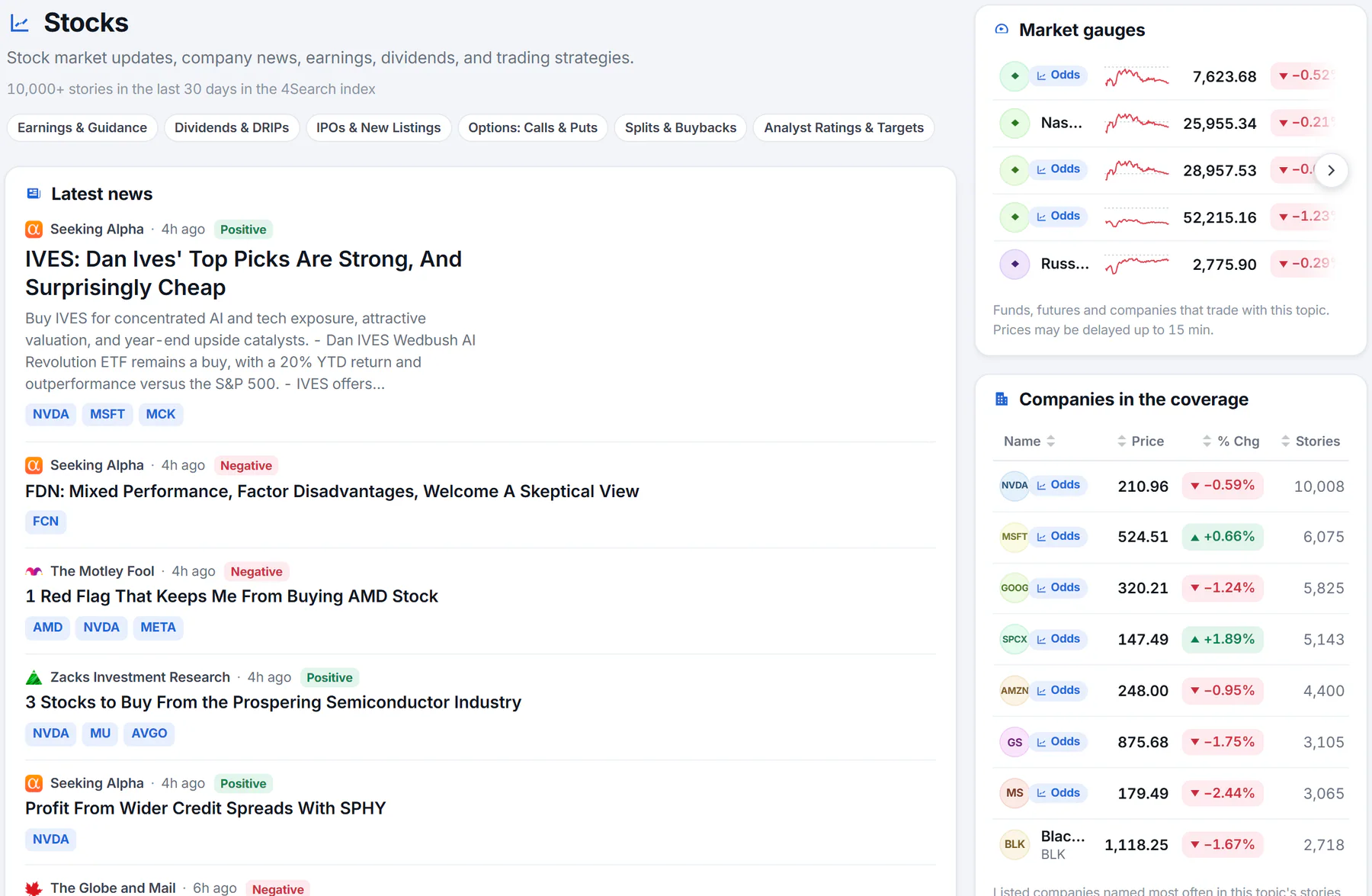
Task: Open the sparkline chart for 52,215.16 gauge
Action: point(1136,217)
